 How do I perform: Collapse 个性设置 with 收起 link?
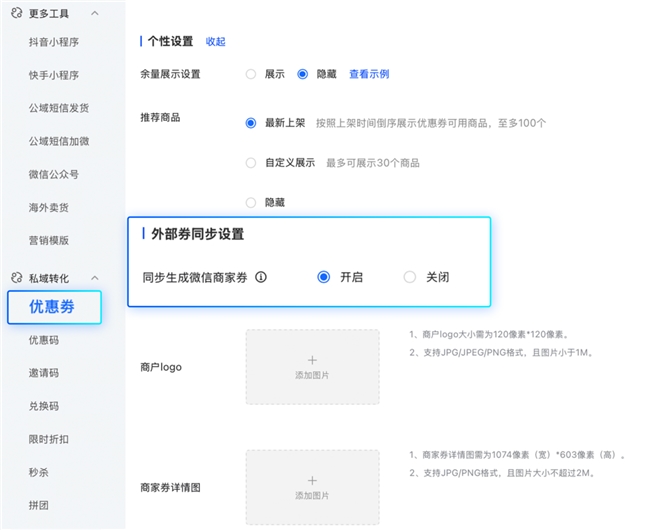pos(215,42)
